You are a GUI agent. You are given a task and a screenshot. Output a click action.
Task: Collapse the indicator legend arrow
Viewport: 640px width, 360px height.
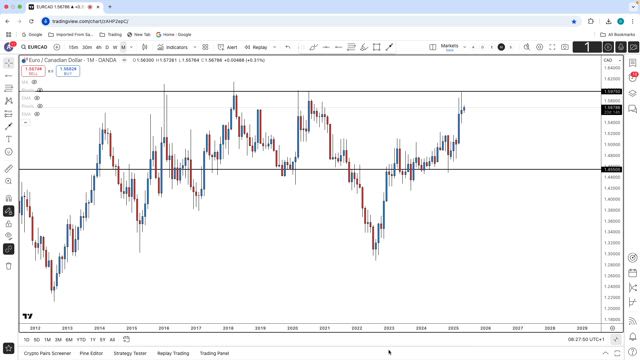tap(25, 122)
